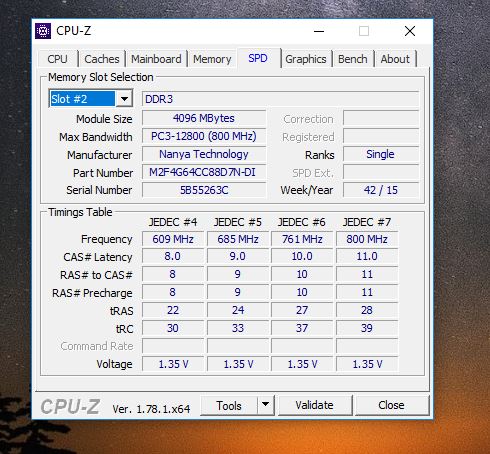Click the 800 MHz frequency cell
This screenshot has height=454, width=490.
(x=367, y=239)
